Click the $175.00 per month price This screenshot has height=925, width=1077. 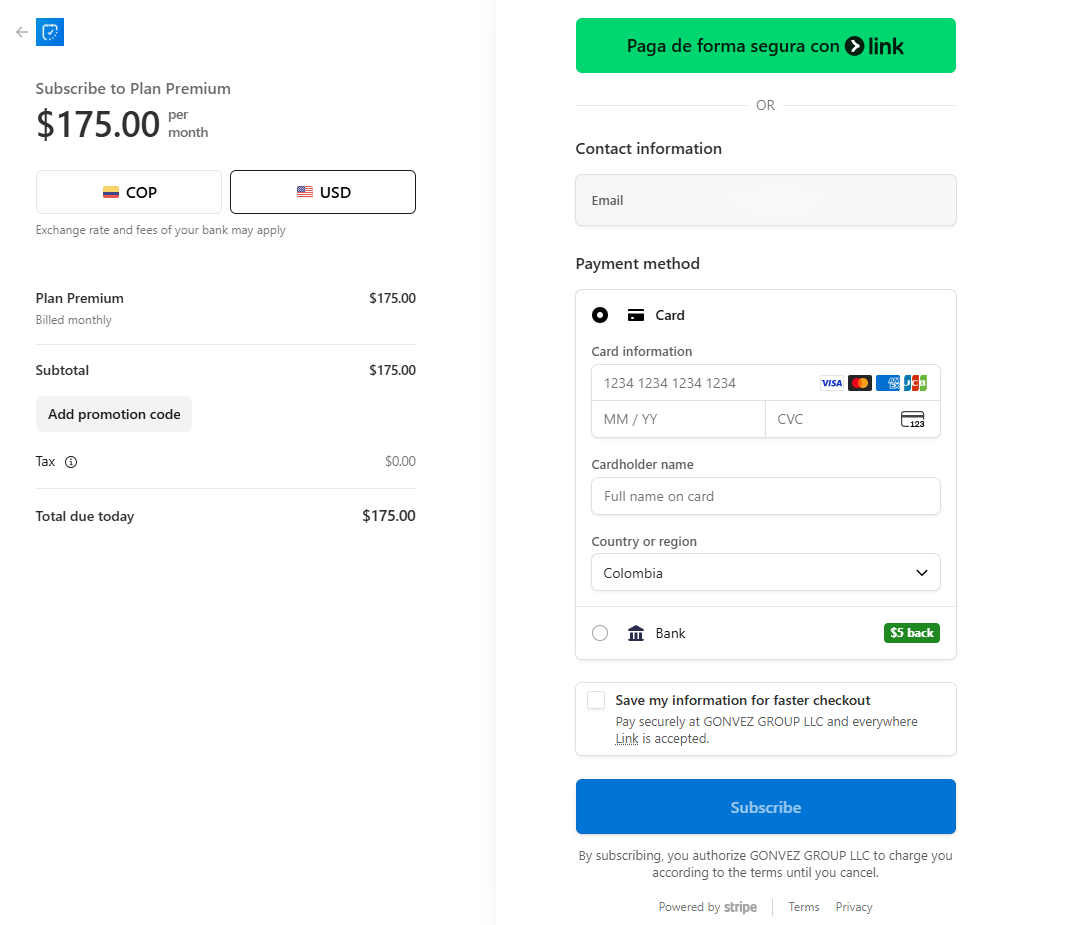pyautogui.click(x=122, y=124)
